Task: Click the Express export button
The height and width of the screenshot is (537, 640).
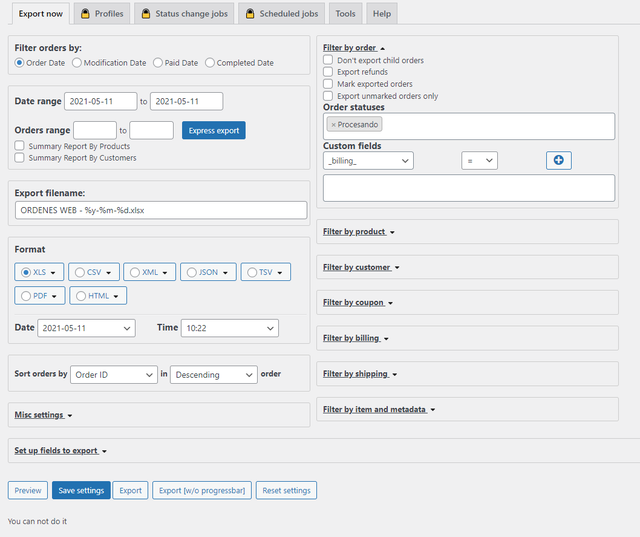Action: click(x=214, y=131)
